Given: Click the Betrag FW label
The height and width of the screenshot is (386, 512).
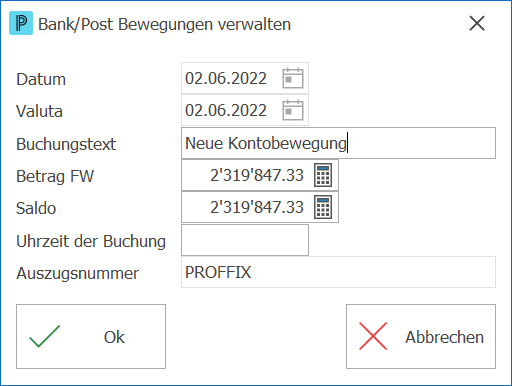Looking at the screenshot, I should (55, 176).
